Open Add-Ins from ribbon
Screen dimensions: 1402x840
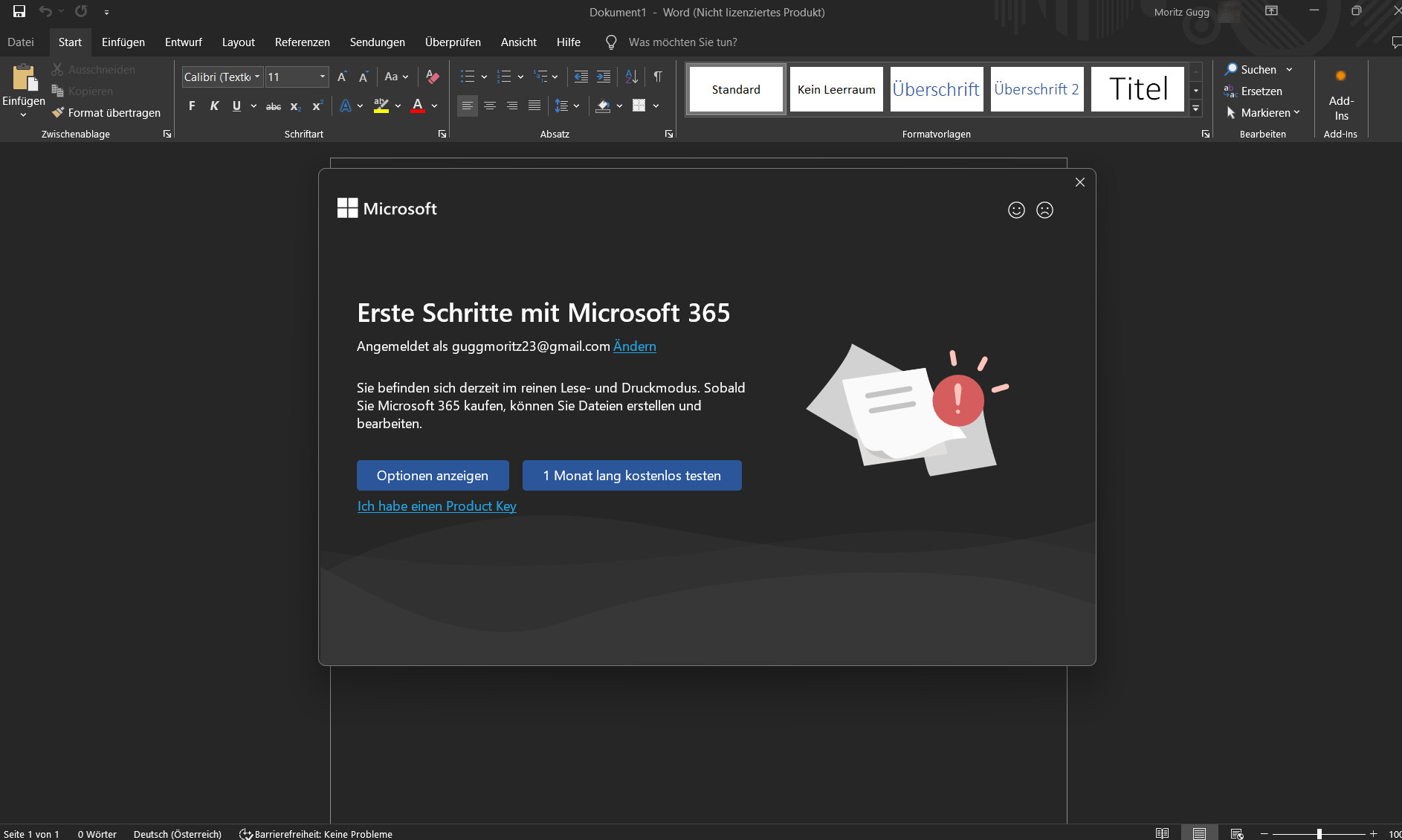pos(1341,94)
